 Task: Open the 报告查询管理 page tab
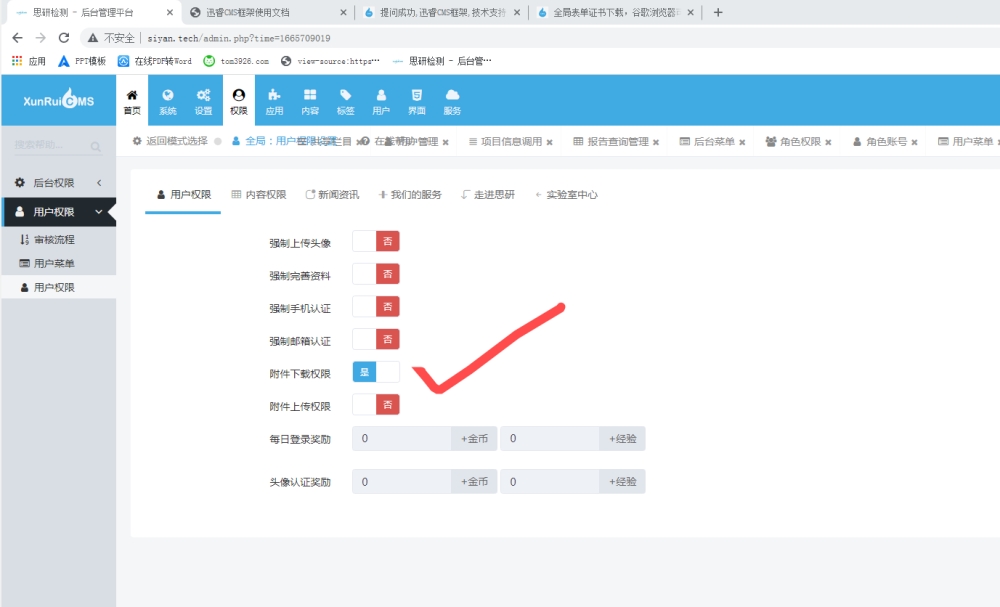(611, 142)
